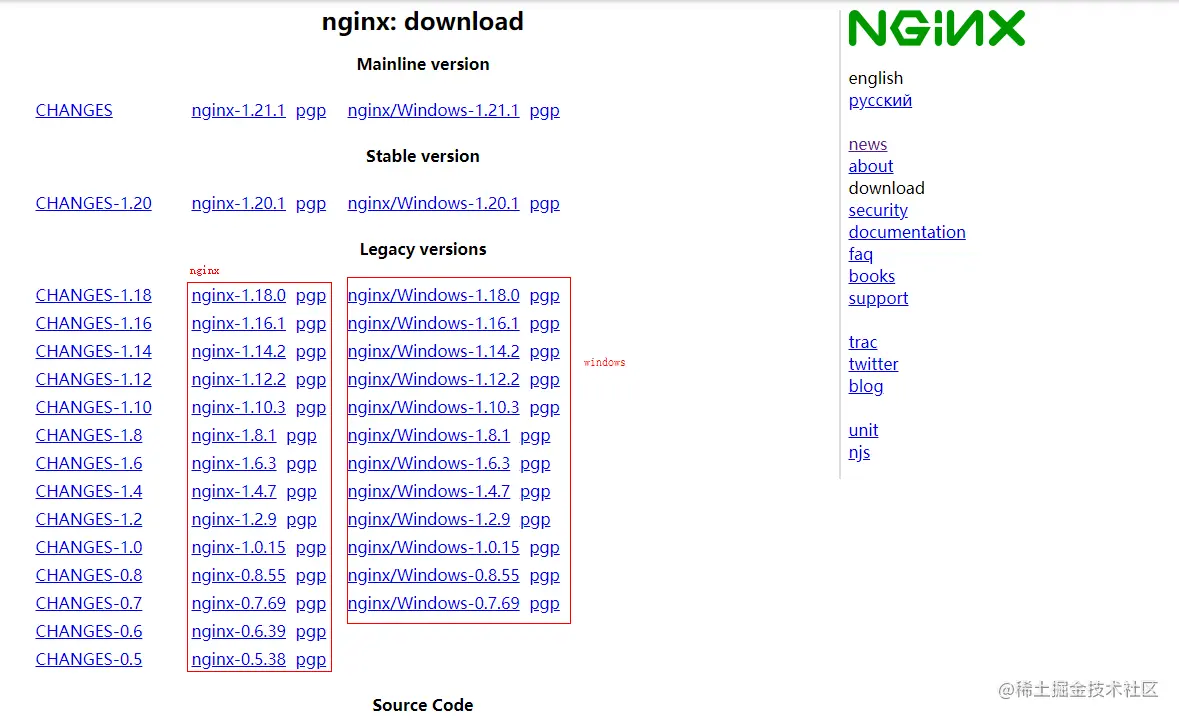
Task: Download nginx/Windows-1.18.0
Action: tap(433, 295)
